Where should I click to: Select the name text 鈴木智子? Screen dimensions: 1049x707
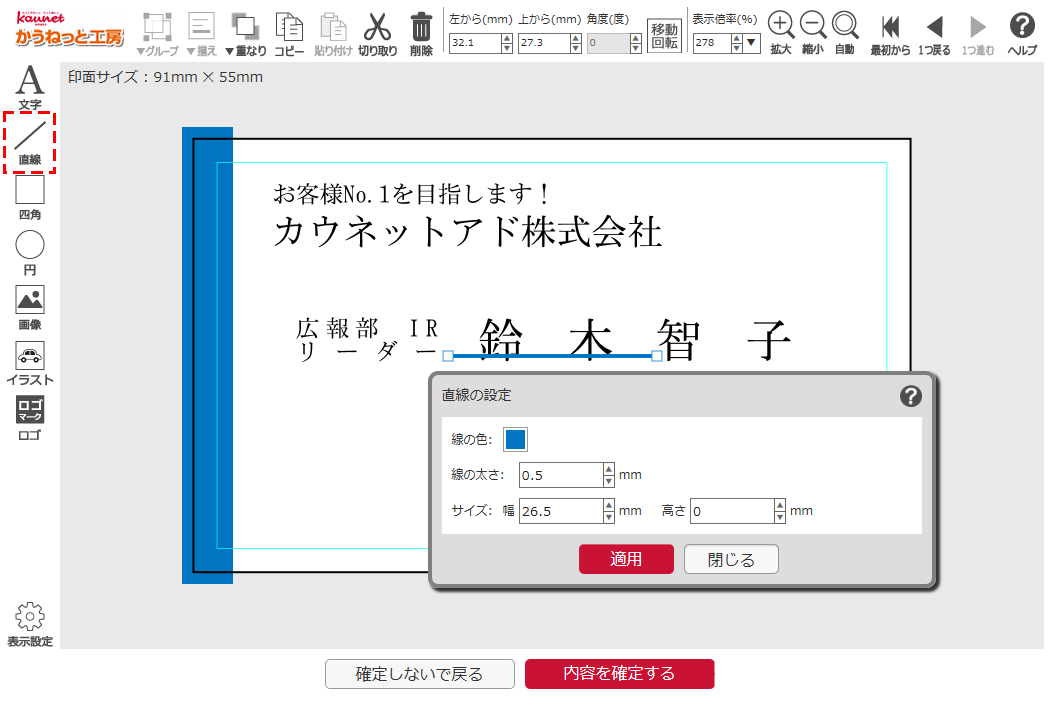636,340
